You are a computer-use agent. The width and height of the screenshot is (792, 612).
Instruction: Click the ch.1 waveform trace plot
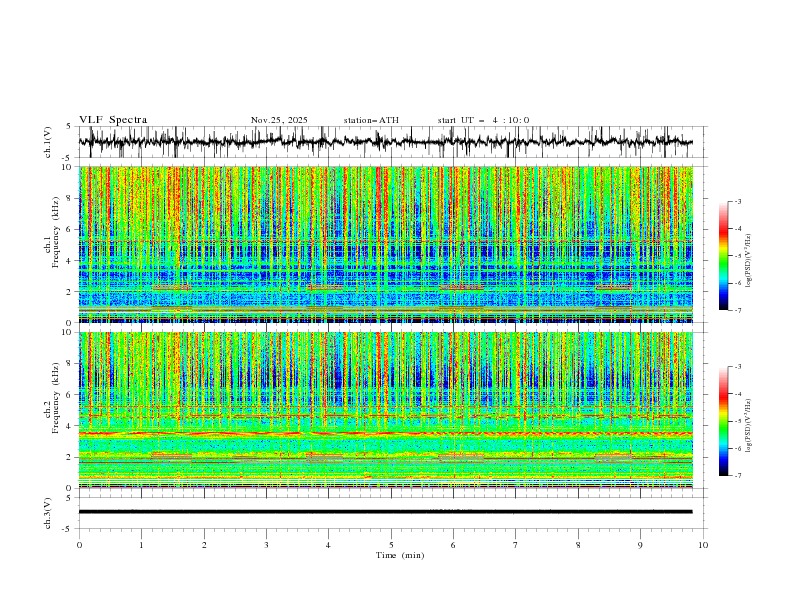[x=385, y=142]
